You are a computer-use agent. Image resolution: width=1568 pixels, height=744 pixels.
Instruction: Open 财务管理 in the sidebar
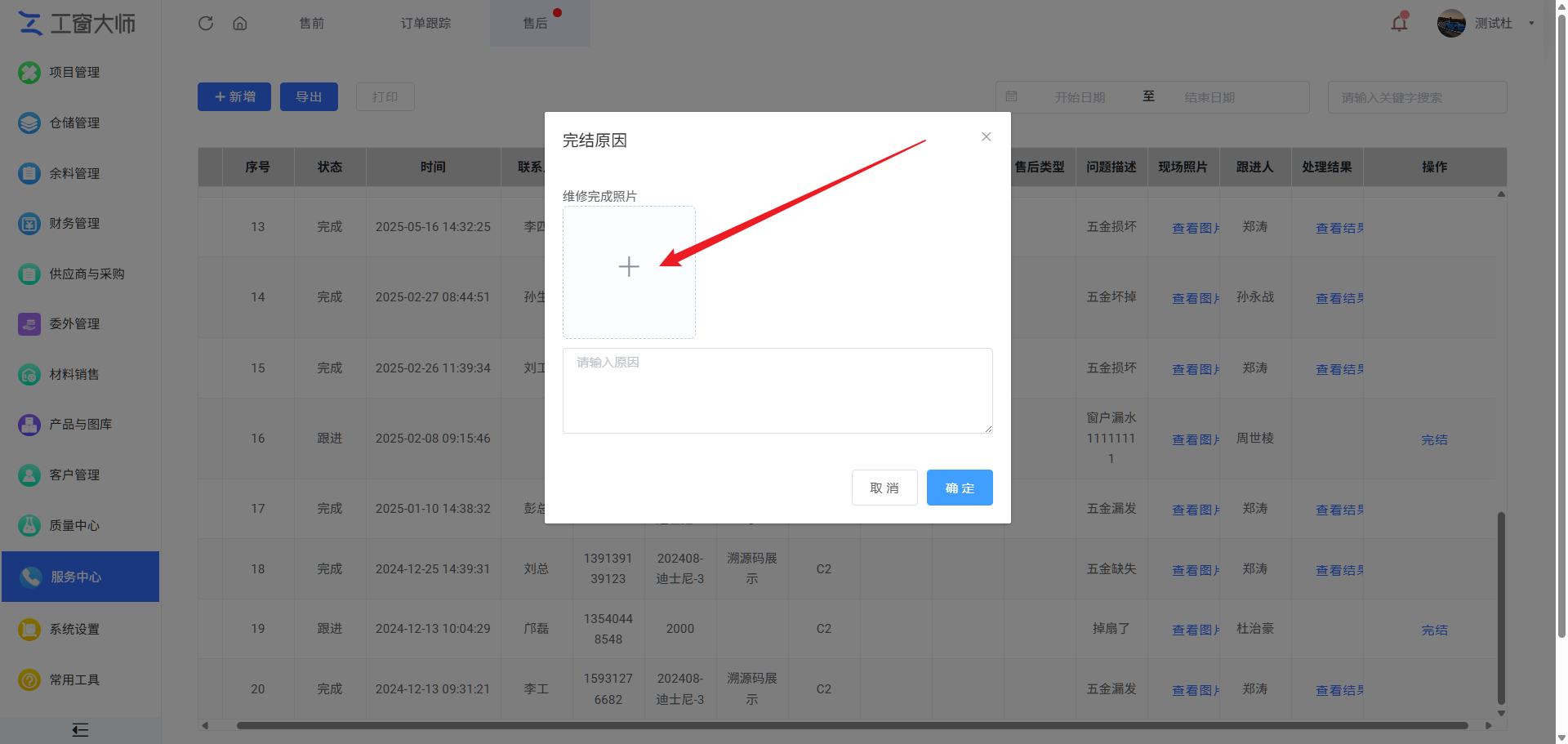pos(74,224)
